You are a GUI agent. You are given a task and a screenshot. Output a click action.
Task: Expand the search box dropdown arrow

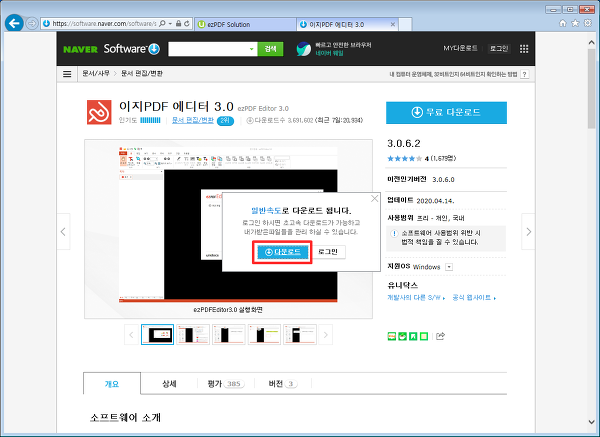click(251, 49)
